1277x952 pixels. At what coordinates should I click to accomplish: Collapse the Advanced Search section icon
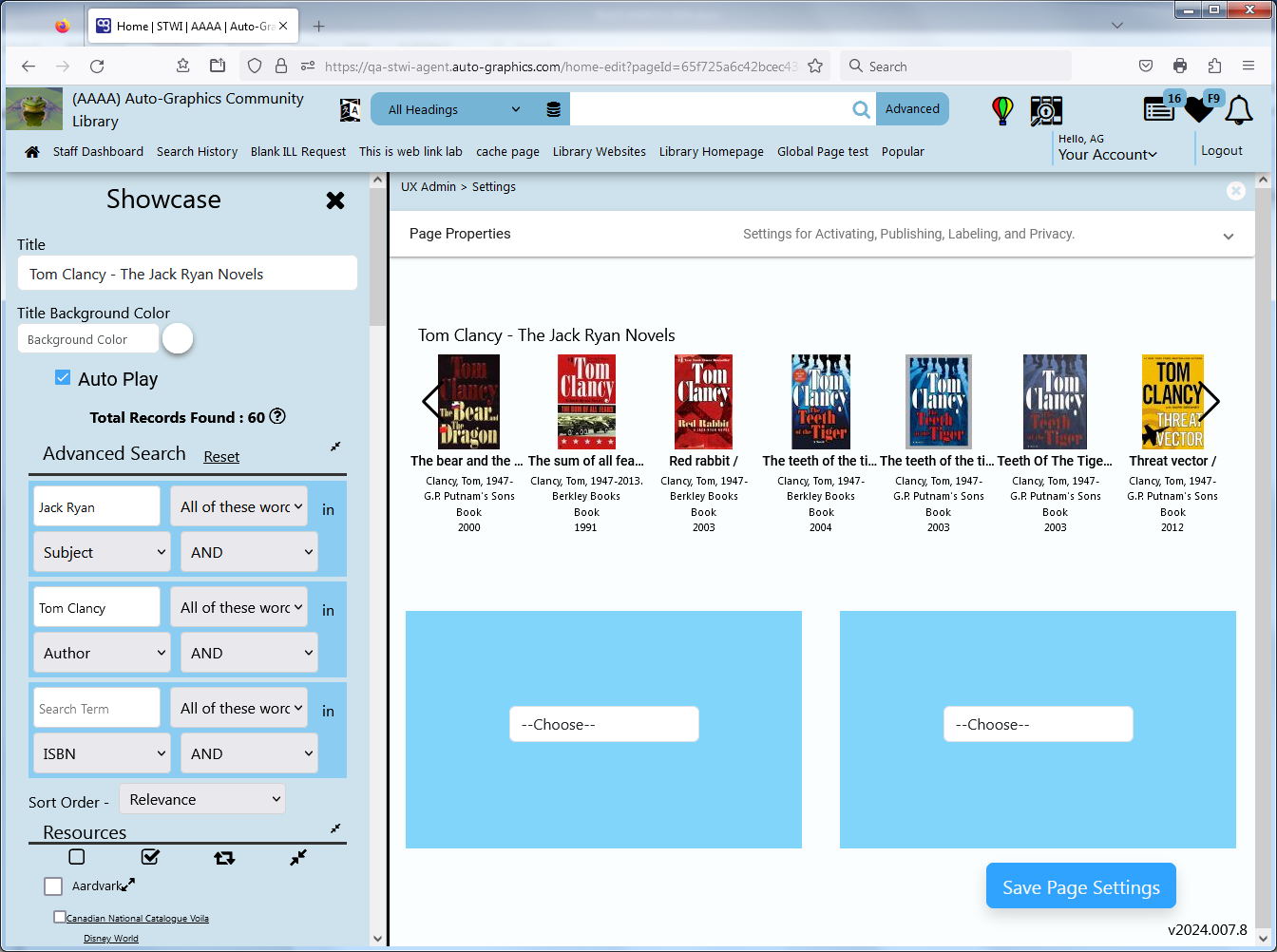[x=335, y=447]
